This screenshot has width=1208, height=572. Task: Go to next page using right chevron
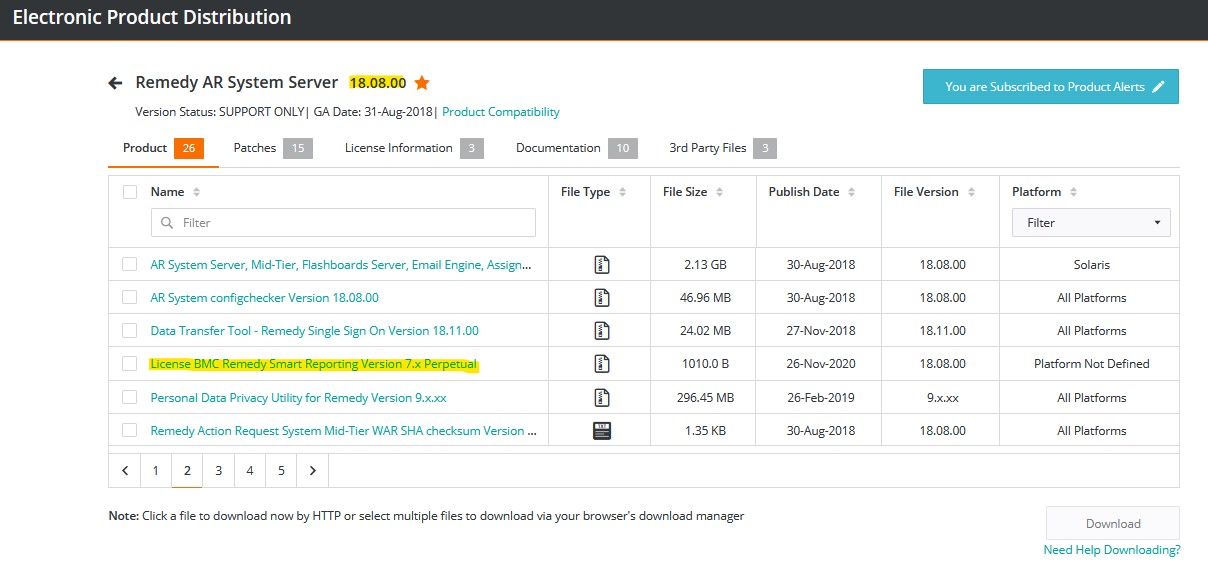312,470
